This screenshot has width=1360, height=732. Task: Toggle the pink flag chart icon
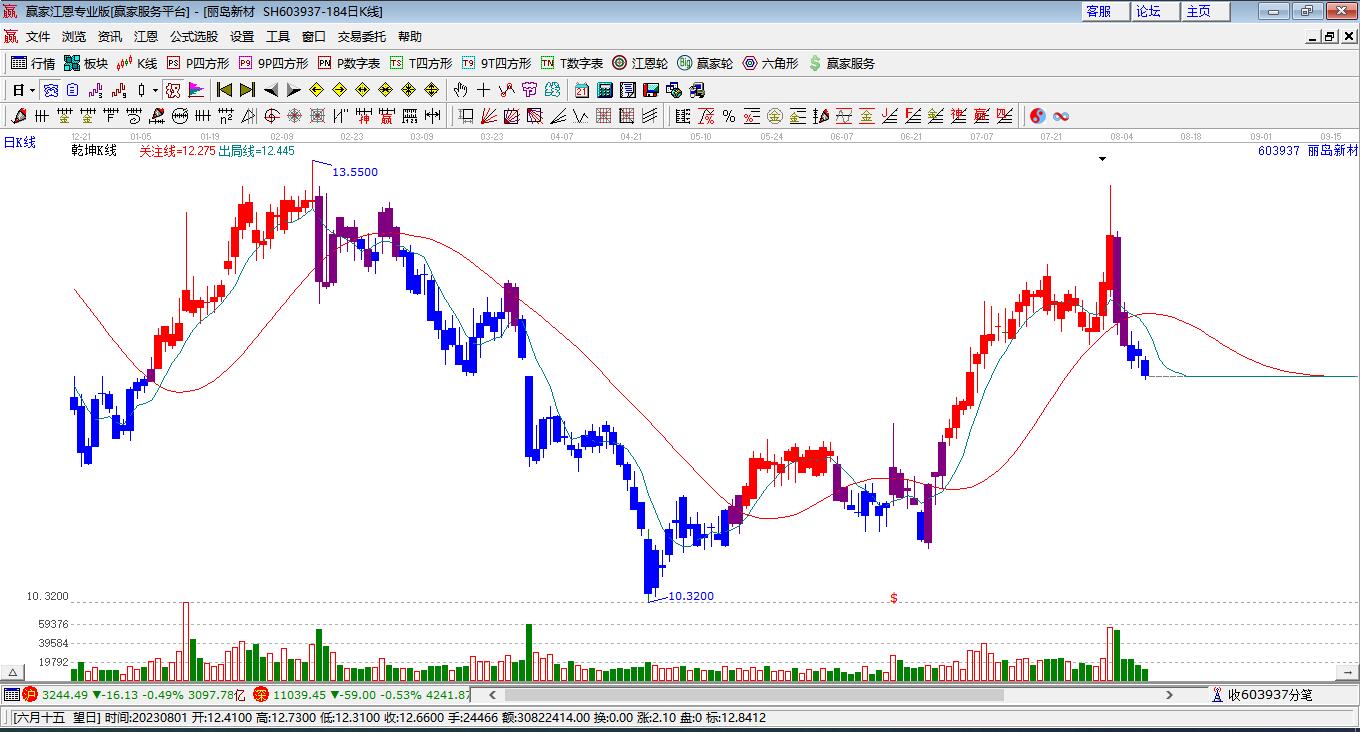point(197,90)
